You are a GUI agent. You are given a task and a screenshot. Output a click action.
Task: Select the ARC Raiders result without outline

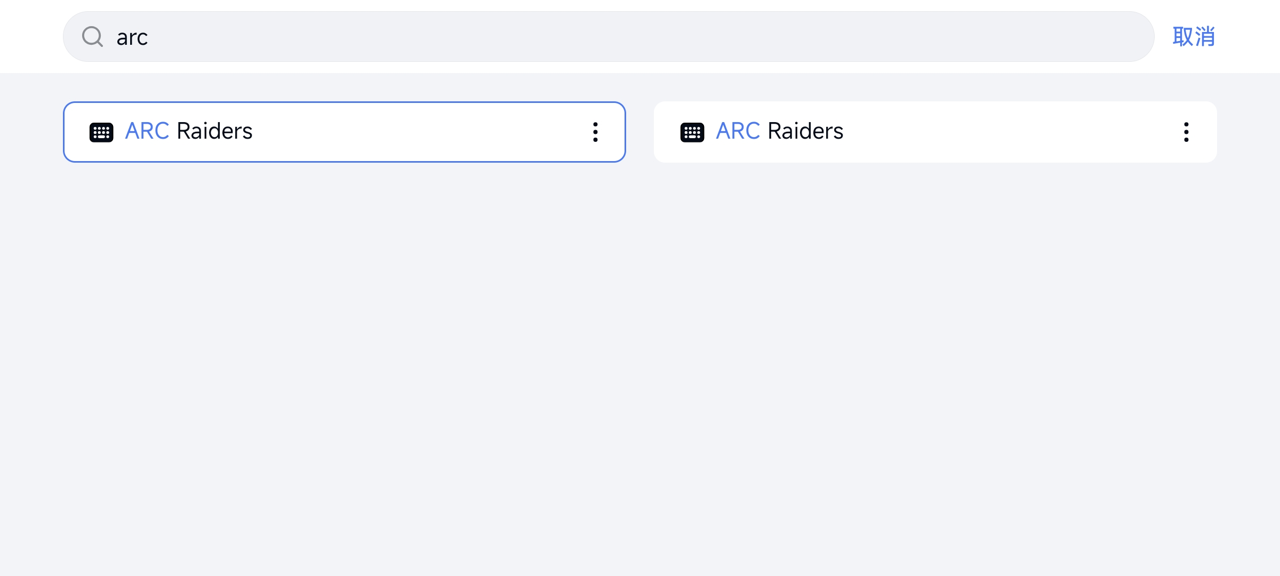(x=935, y=132)
